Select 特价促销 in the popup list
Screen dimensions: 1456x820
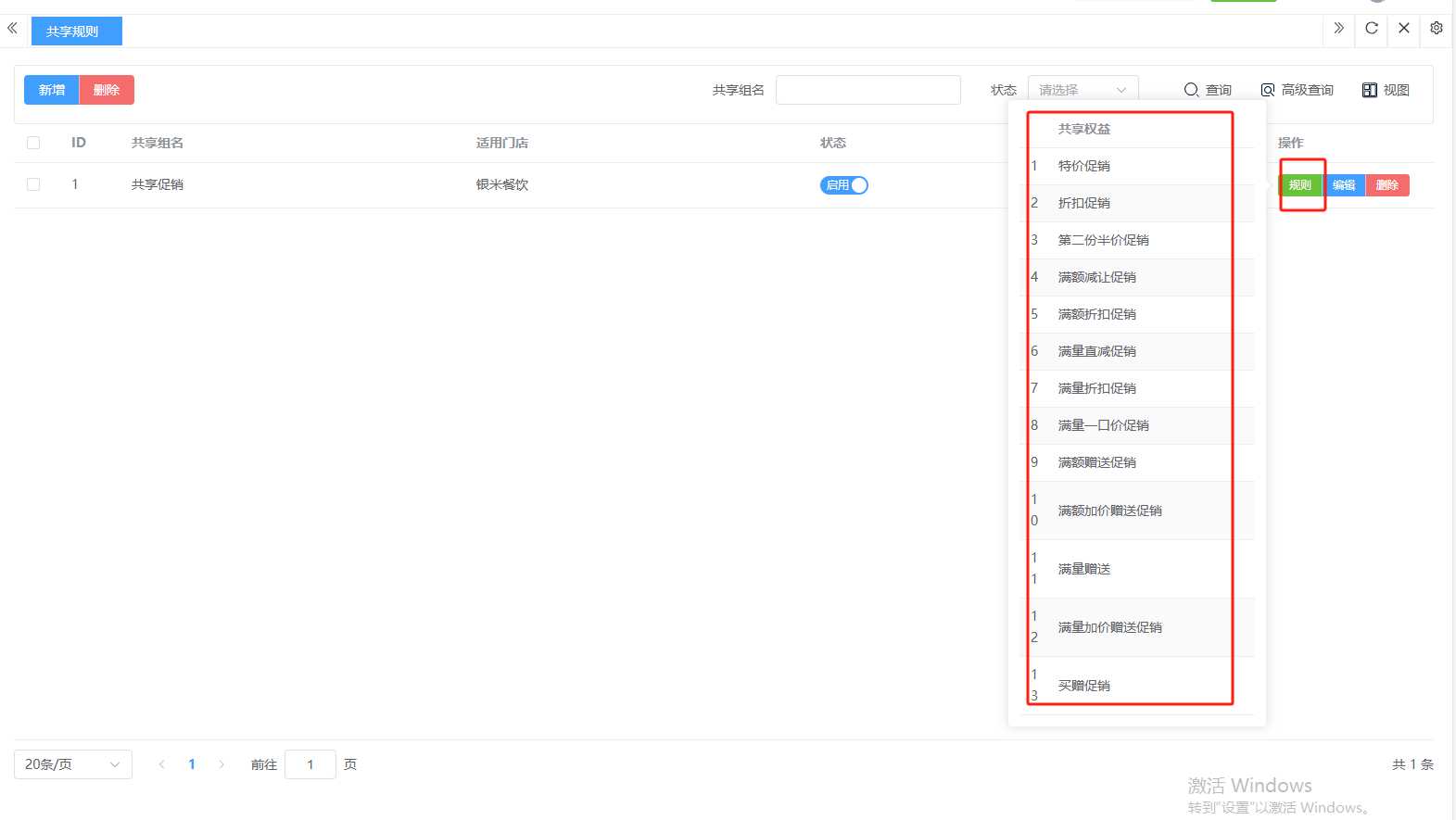coord(1084,166)
